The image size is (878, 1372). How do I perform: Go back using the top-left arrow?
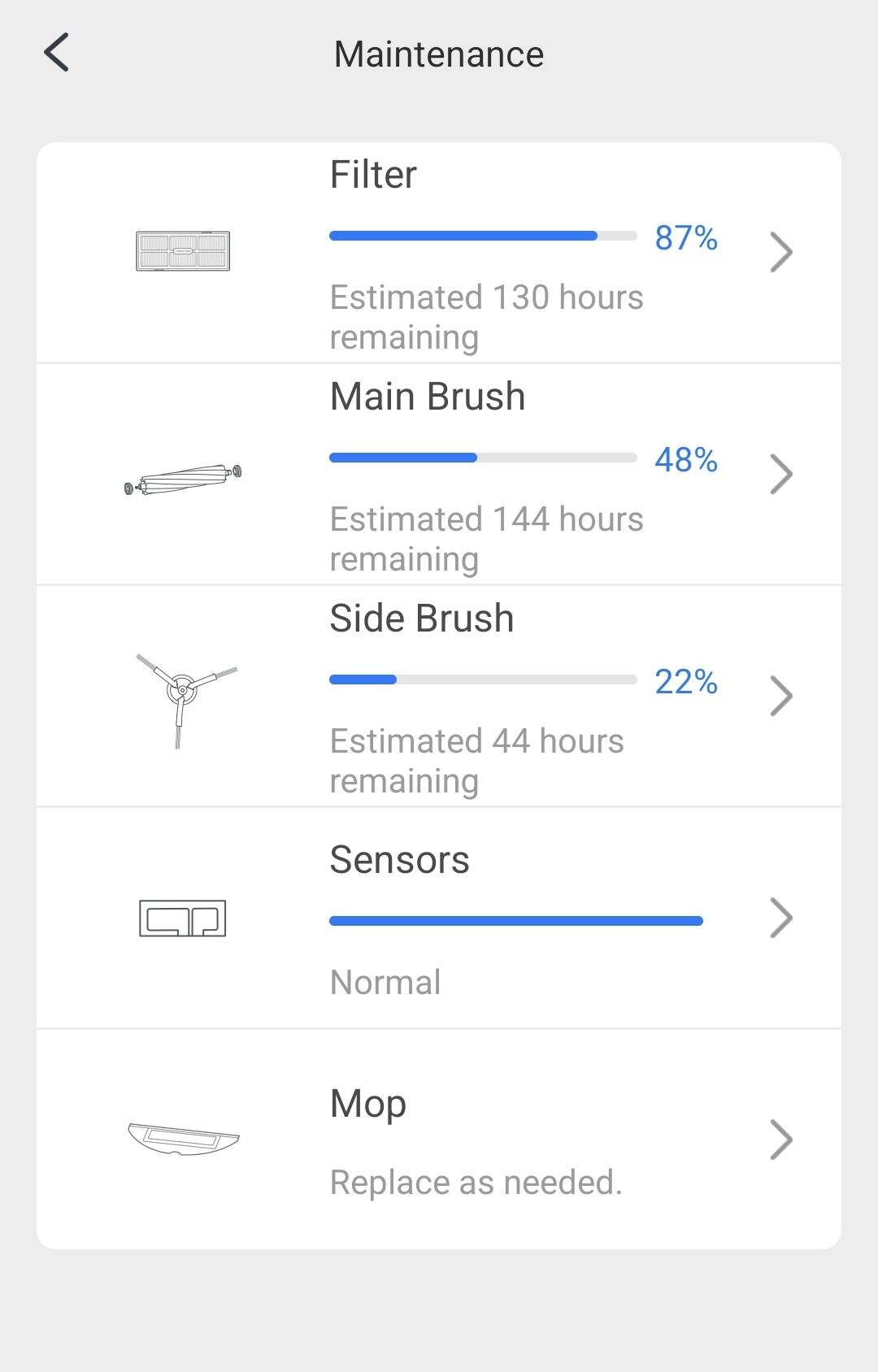click(56, 53)
